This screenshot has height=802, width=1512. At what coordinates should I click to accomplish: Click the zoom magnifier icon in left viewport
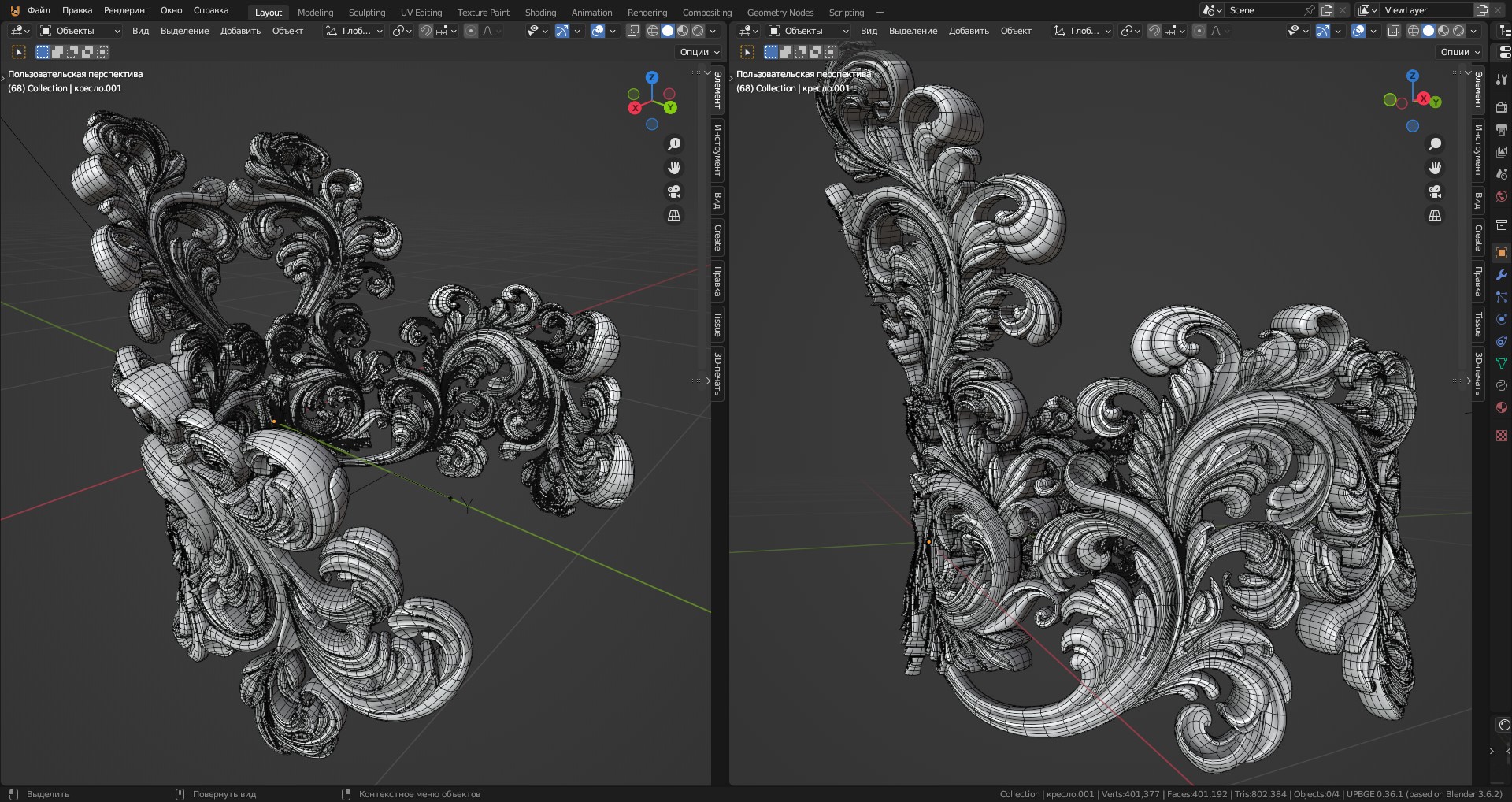point(674,144)
